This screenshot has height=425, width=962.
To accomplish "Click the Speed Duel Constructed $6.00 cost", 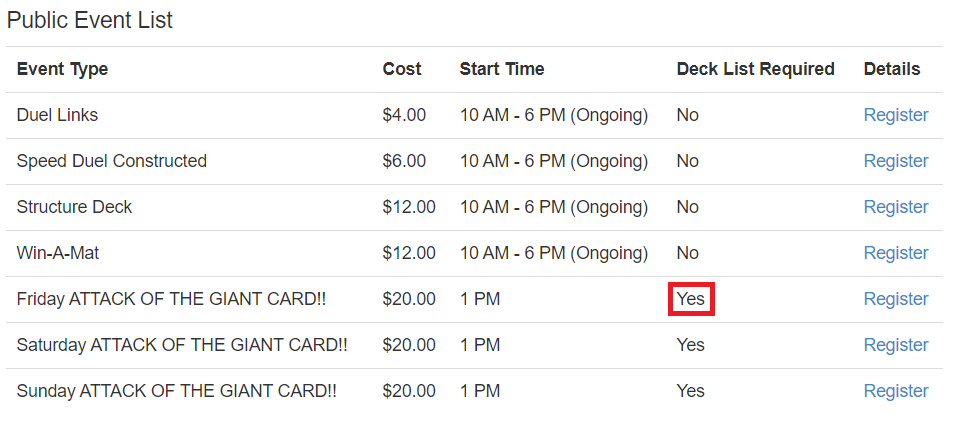I will 404,161.
